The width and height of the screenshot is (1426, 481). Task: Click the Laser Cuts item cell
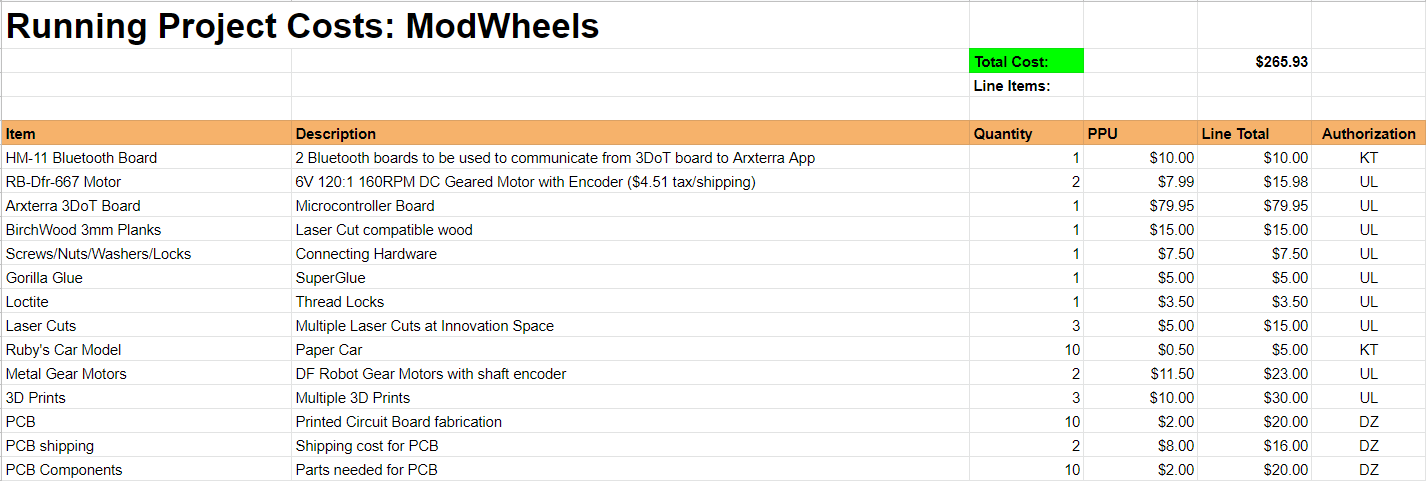pos(147,325)
